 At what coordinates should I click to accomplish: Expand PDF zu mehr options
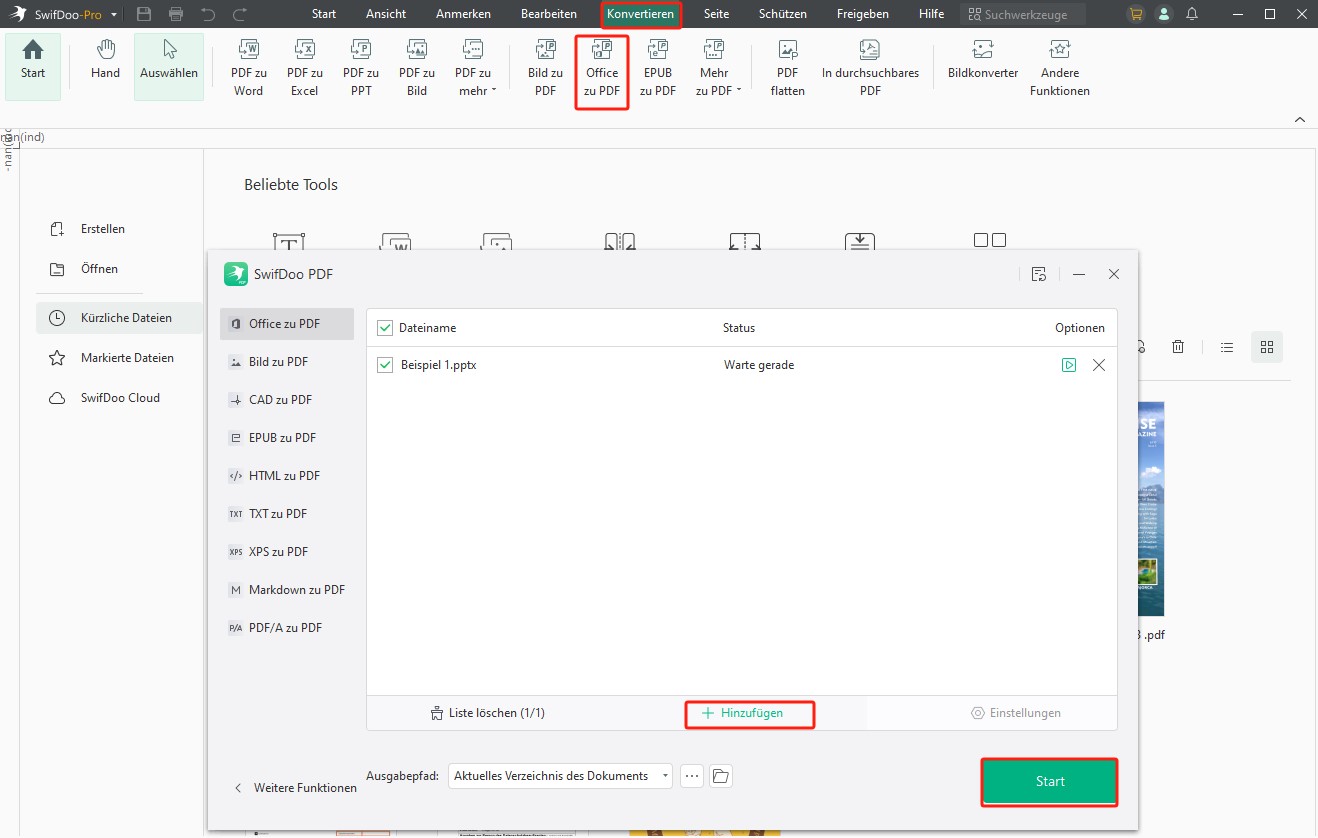click(473, 68)
